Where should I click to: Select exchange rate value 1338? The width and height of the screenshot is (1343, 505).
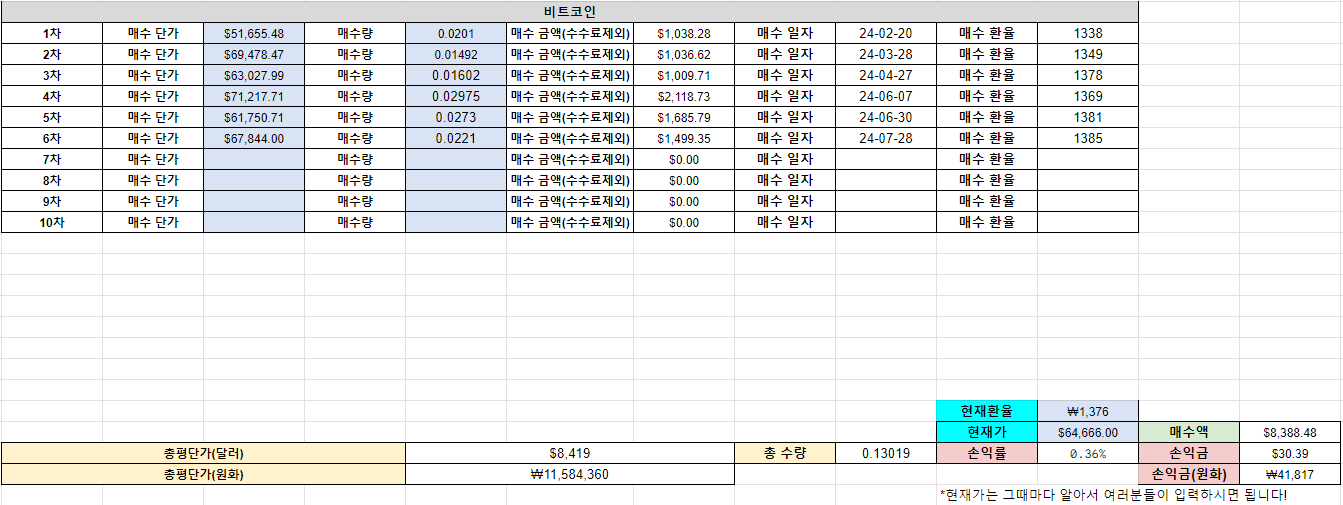[x=1088, y=33]
